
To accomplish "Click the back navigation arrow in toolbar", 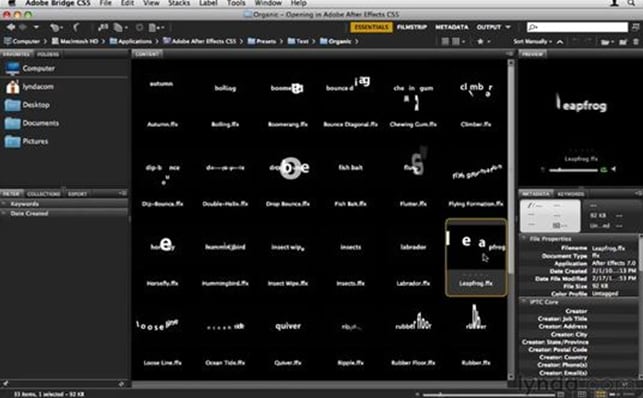I will tap(10, 27).
